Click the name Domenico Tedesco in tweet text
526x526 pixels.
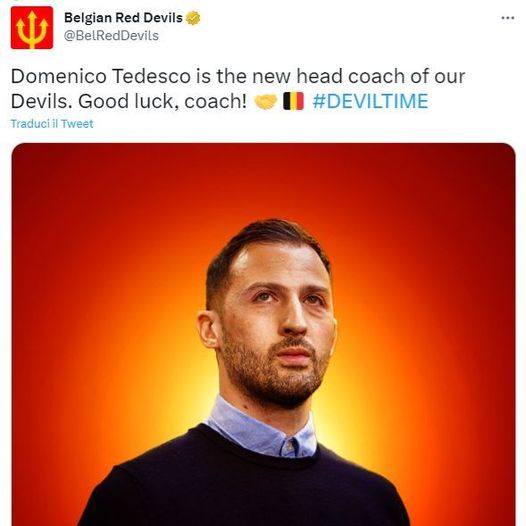[x=101, y=76]
